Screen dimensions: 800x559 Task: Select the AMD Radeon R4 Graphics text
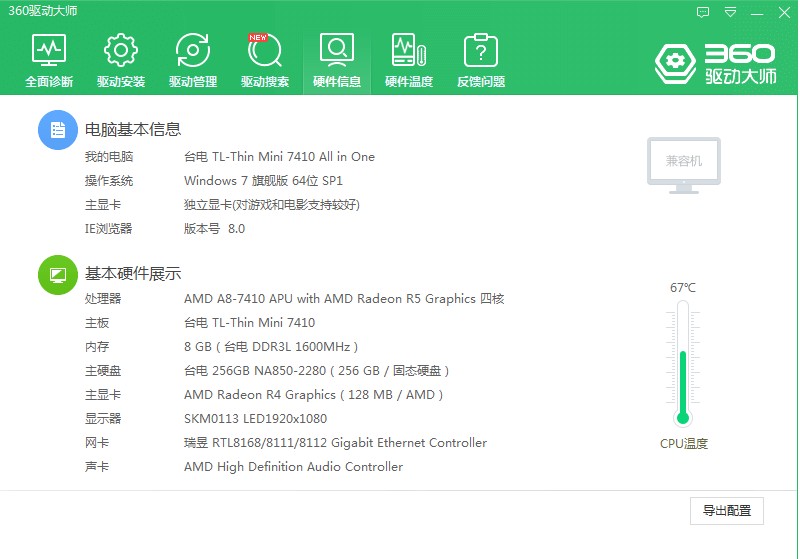[313, 395]
